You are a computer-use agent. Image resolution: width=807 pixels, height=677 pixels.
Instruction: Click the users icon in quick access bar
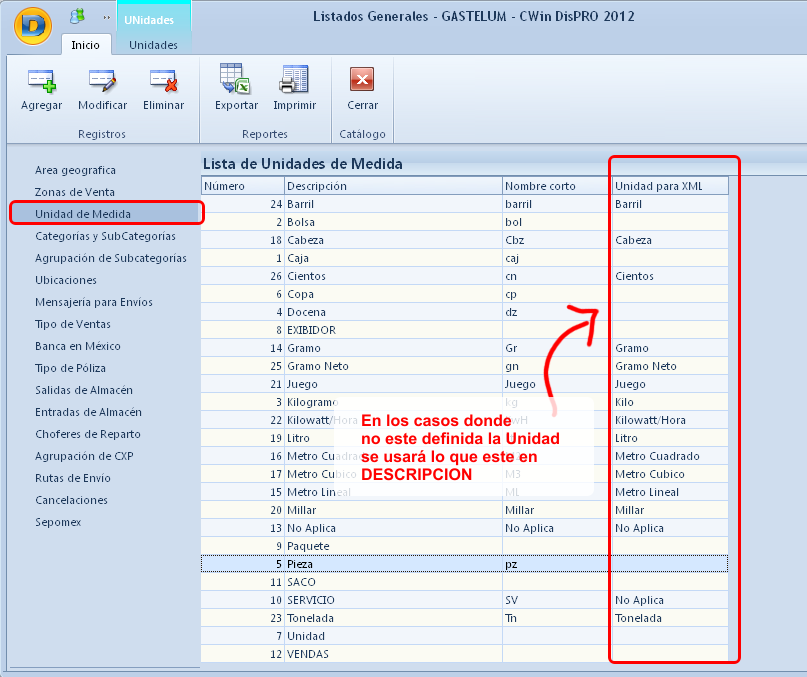77,16
